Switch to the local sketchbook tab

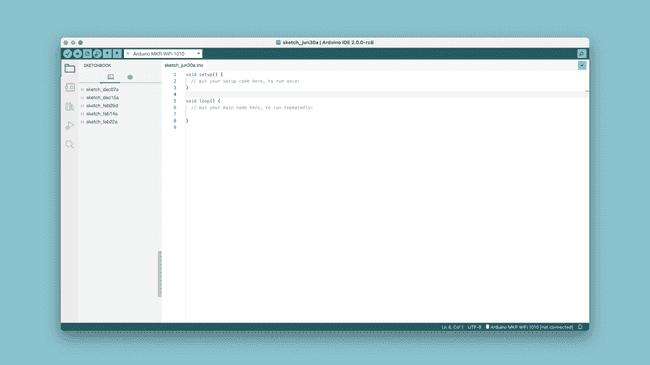coord(110,77)
